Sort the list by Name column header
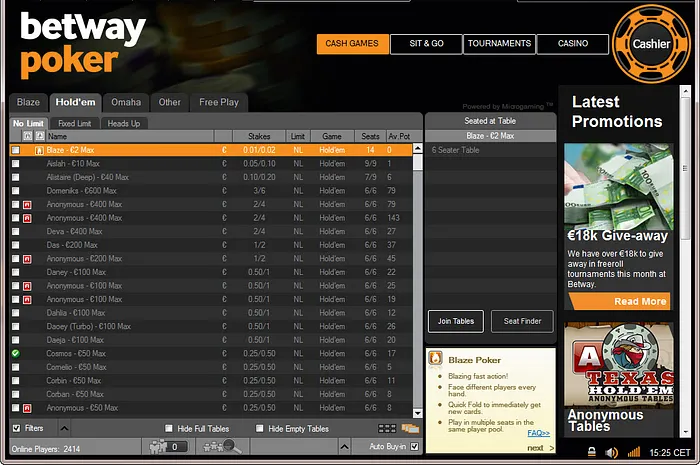Image resolution: width=700 pixels, height=465 pixels. (x=129, y=136)
